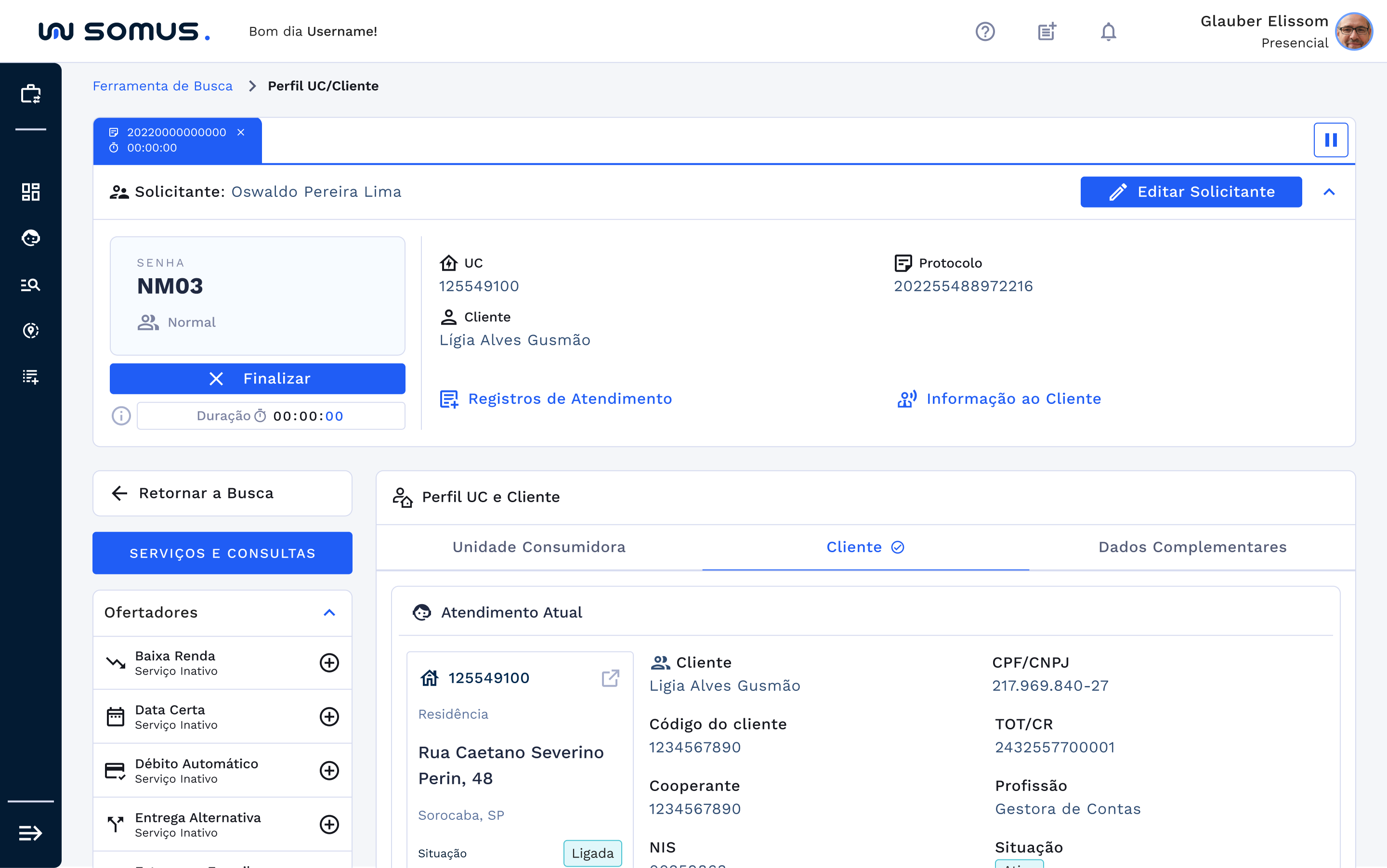Click the external link icon on UC 125549100 card
Screen dimensions: 1387x868
point(610,678)
